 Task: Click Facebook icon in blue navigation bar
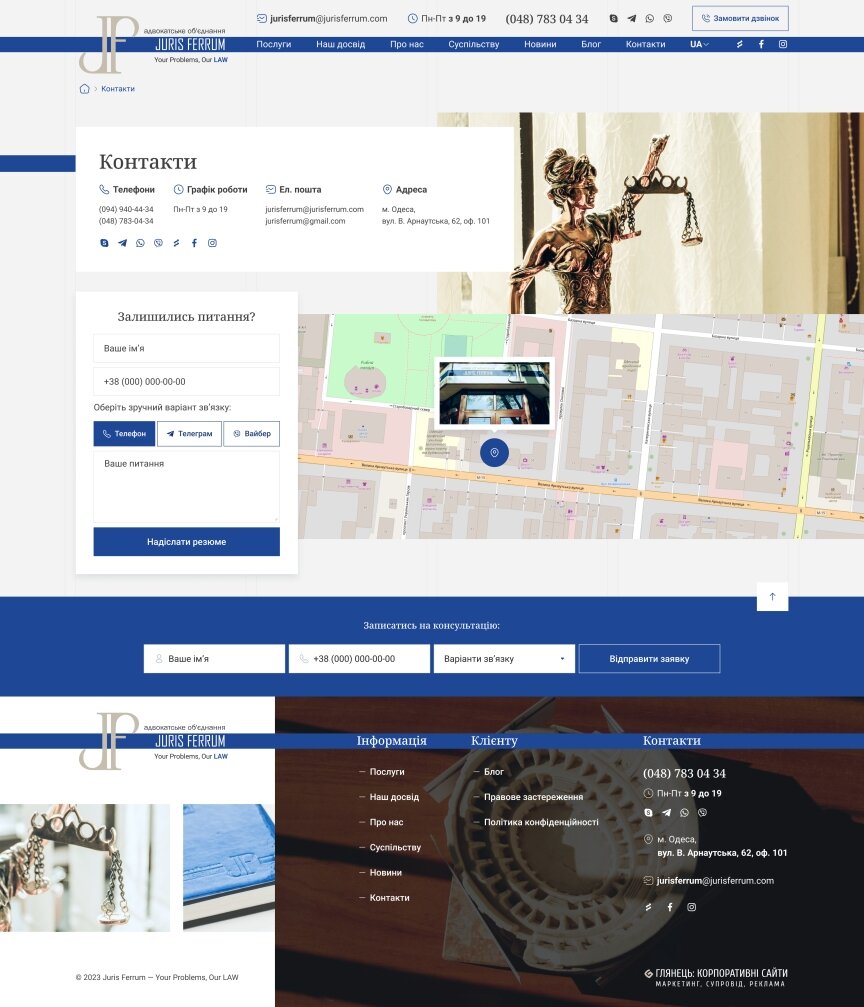761,44
